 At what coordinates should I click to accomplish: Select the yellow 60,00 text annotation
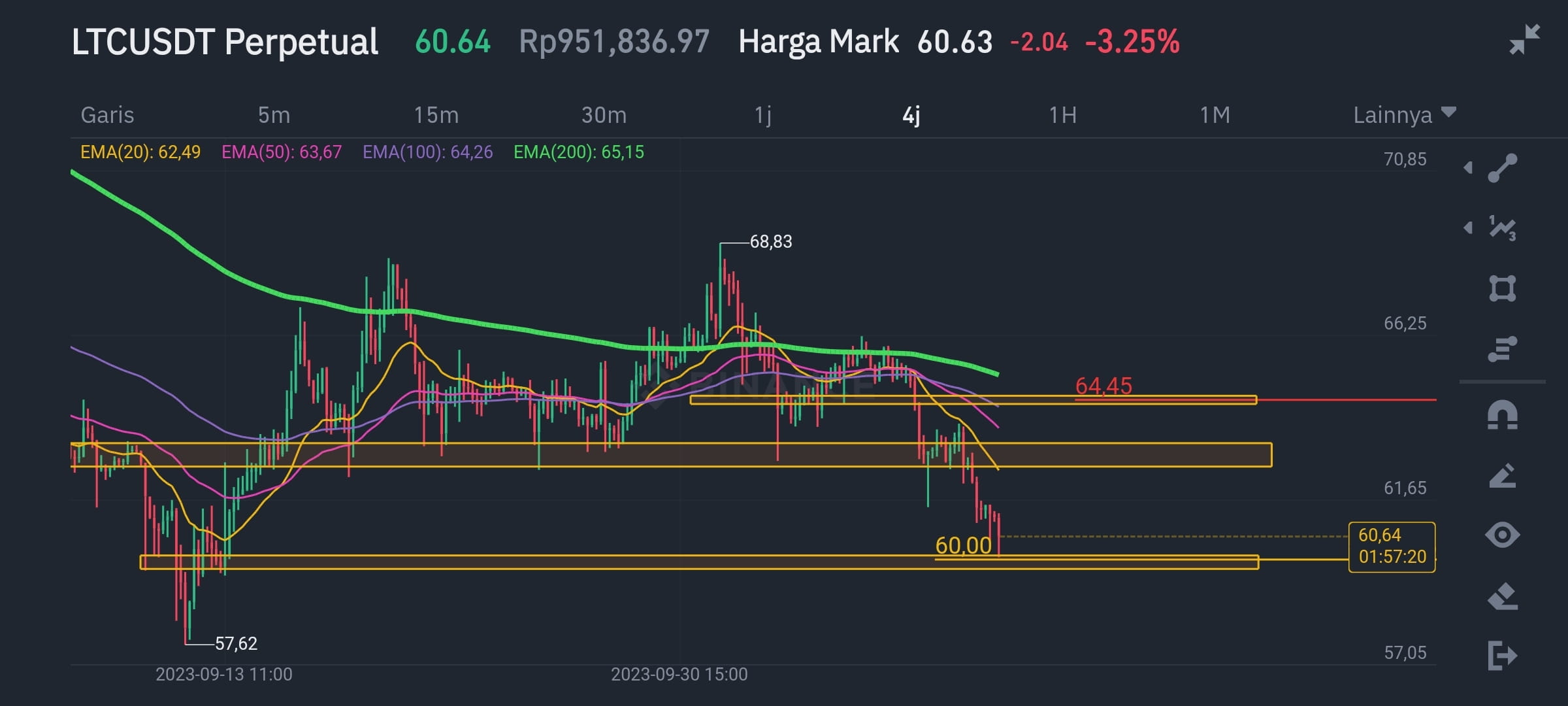click(963, 545)
